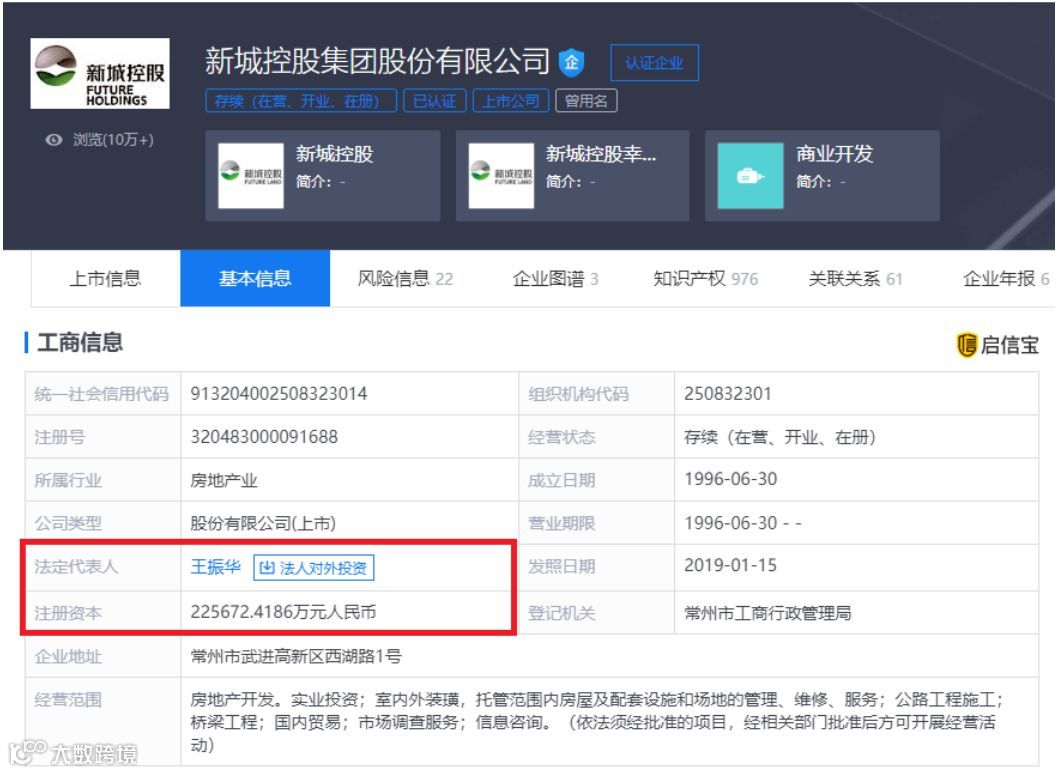
Task: Open the 曾用名 tag
Action: pyautogui.click(x=586, y=101)
